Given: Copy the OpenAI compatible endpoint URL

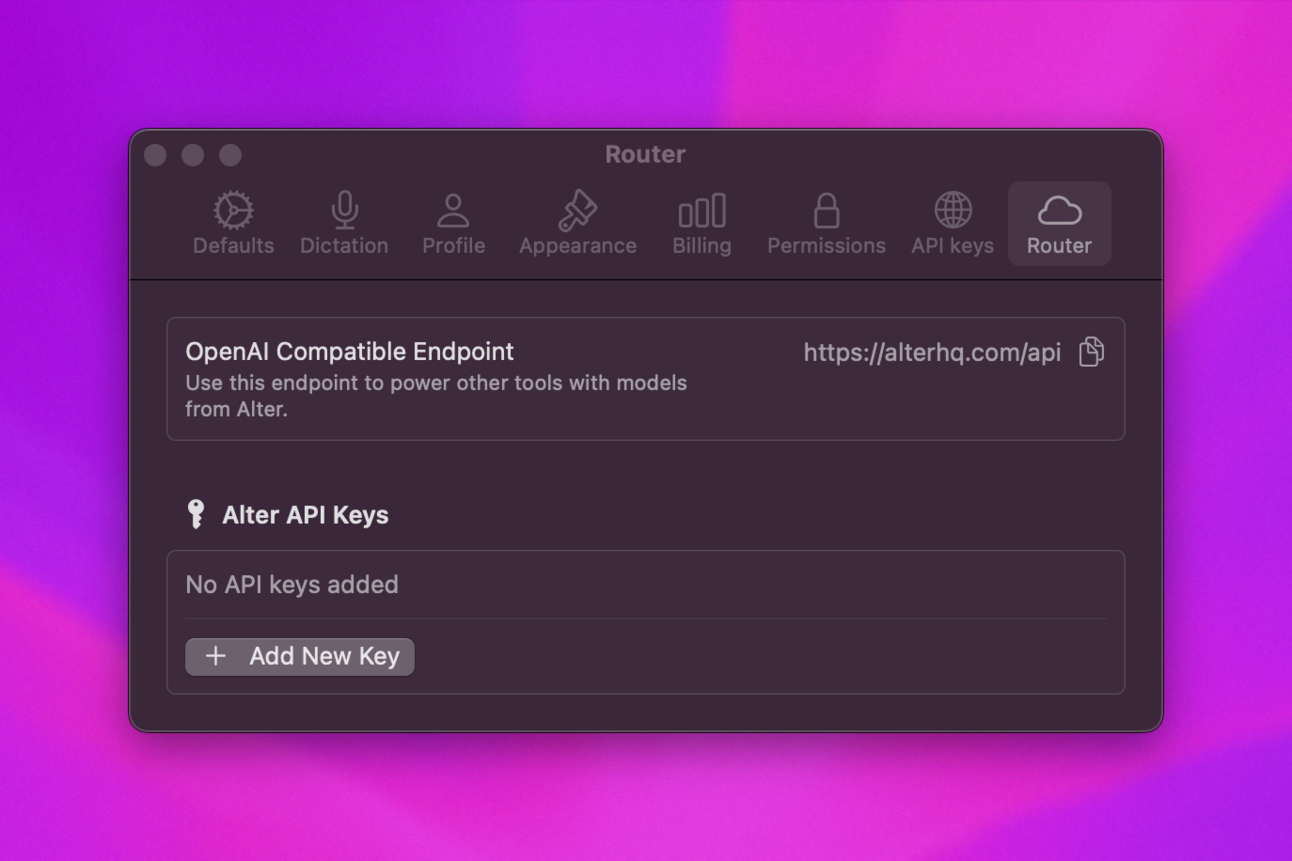Looking at the screenshot, I should [1091, 351].
